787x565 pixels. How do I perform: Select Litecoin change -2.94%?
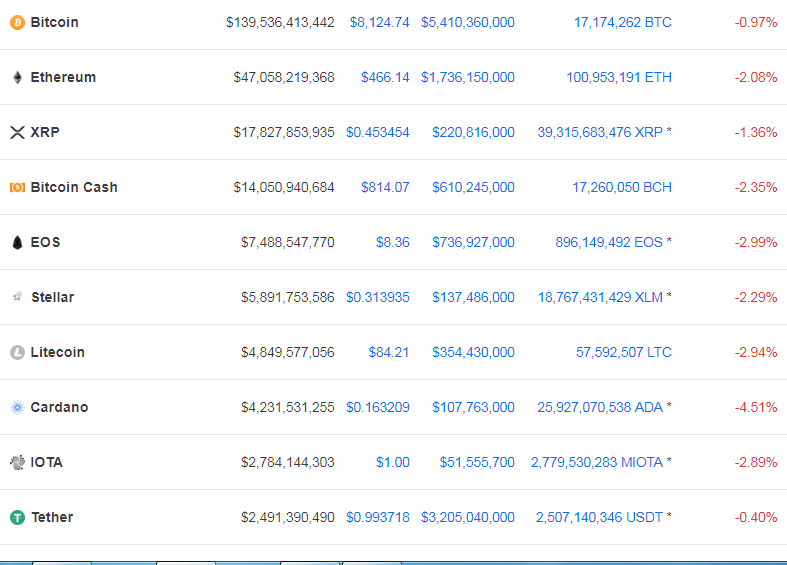[756, 352]
